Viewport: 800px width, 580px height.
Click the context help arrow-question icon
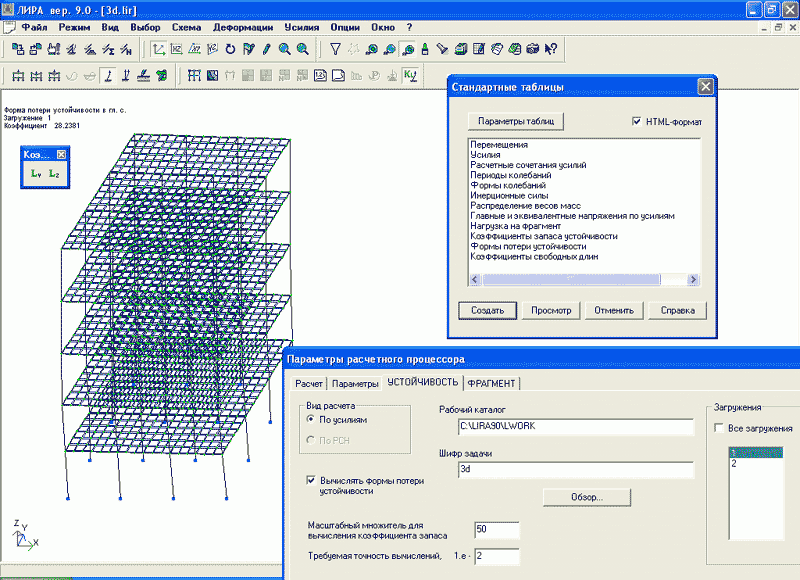point(551,48)
